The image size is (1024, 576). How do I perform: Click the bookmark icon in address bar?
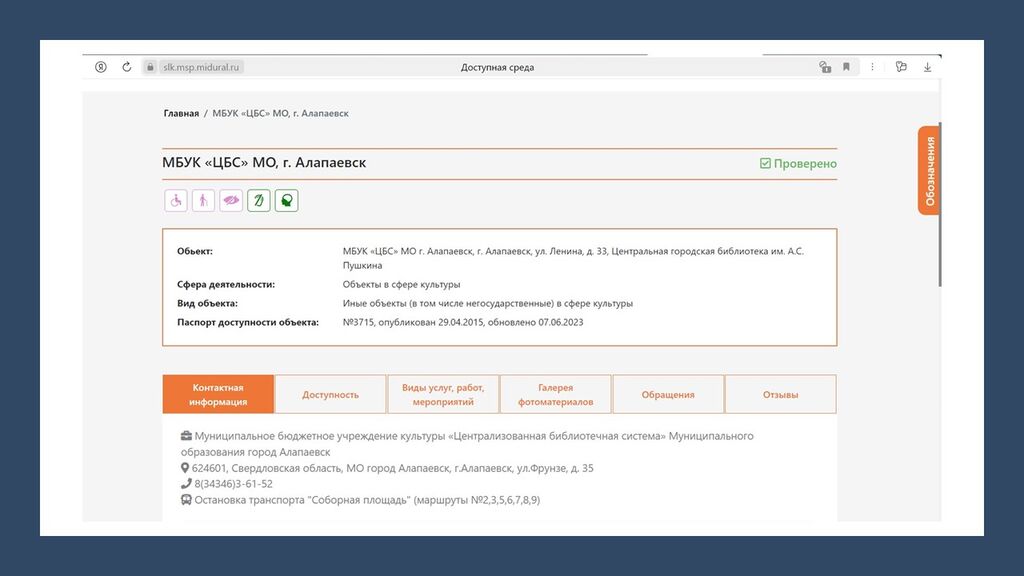point(846,67)
